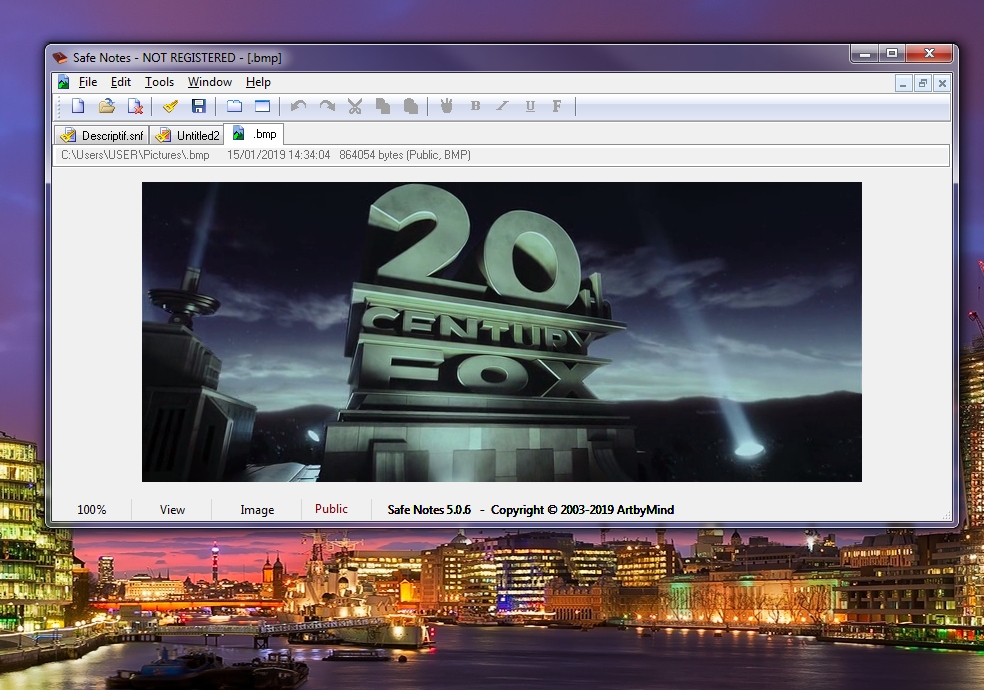Image resolution: width=984 pixels, height=690 pixels.
Task: Close the Safe Notes window
Action: coord(930,54)
